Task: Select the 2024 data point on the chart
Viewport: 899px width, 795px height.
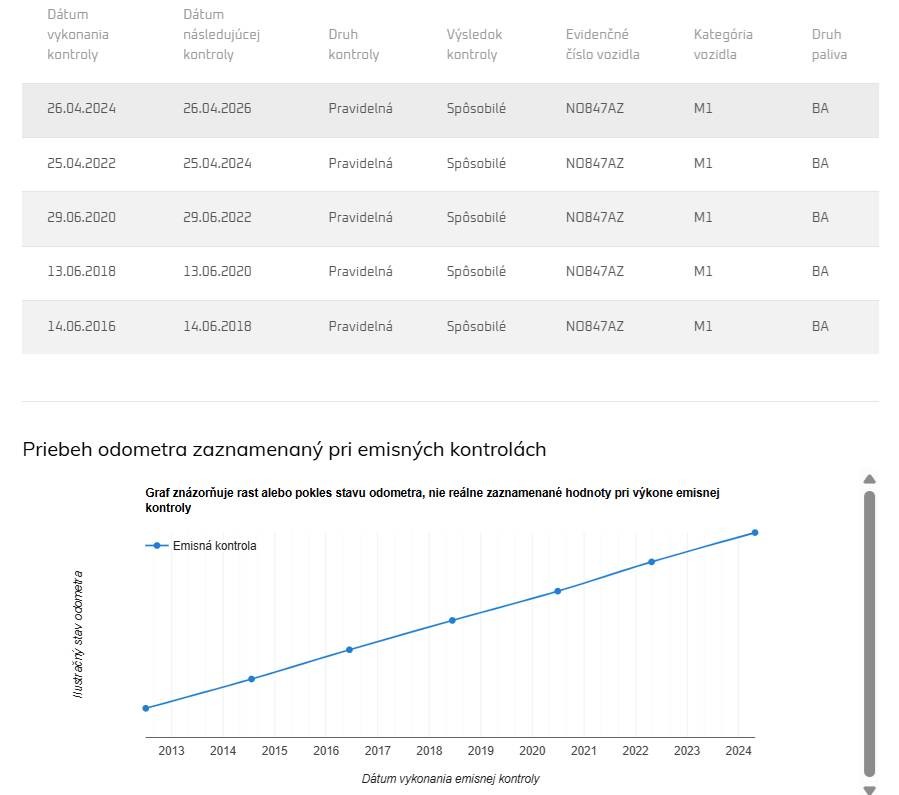Action: (x=754, y=532)
